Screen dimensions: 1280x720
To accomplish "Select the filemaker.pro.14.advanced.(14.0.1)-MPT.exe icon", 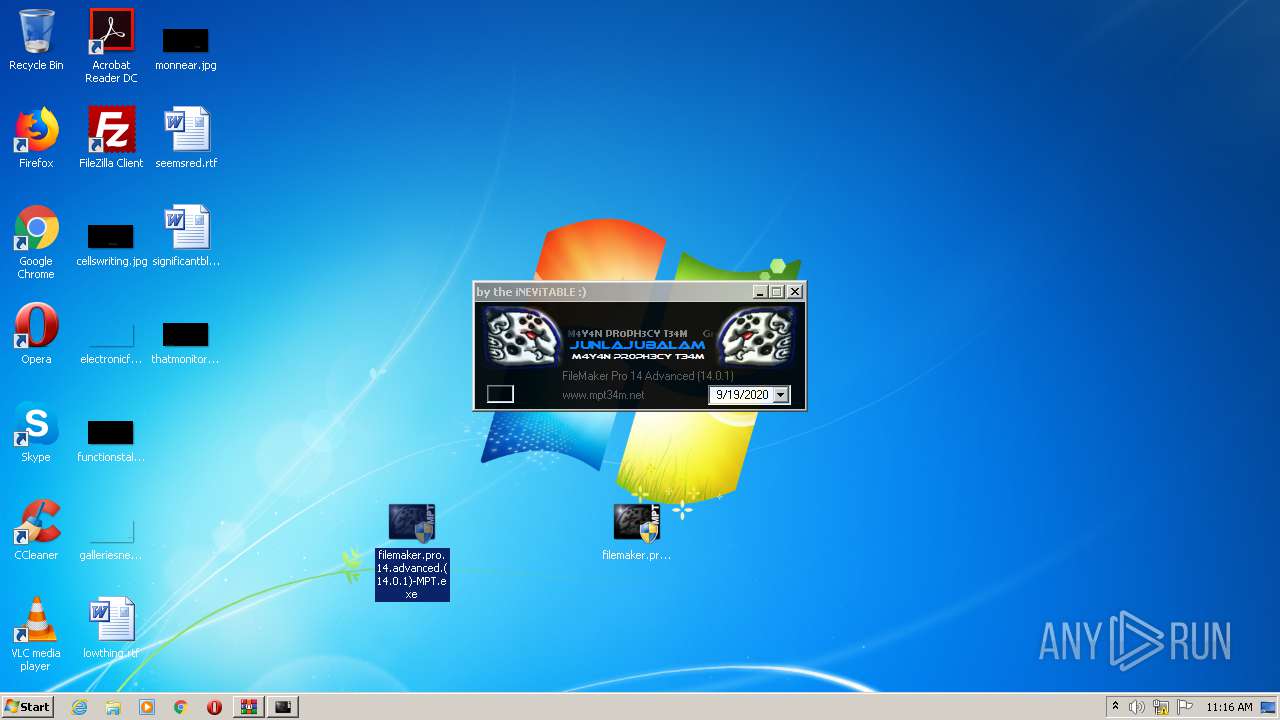I will pyautogui.click(x=412, y=551).
